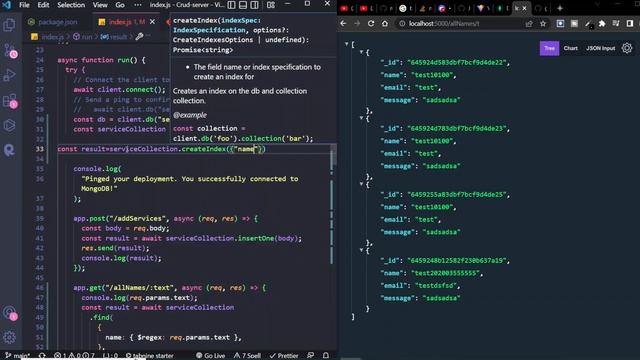Image resolution: width=640 pixels, height=360 pixels.
Task: Open the Manage gear in VS Code activity bar
Action: [9, 337]
